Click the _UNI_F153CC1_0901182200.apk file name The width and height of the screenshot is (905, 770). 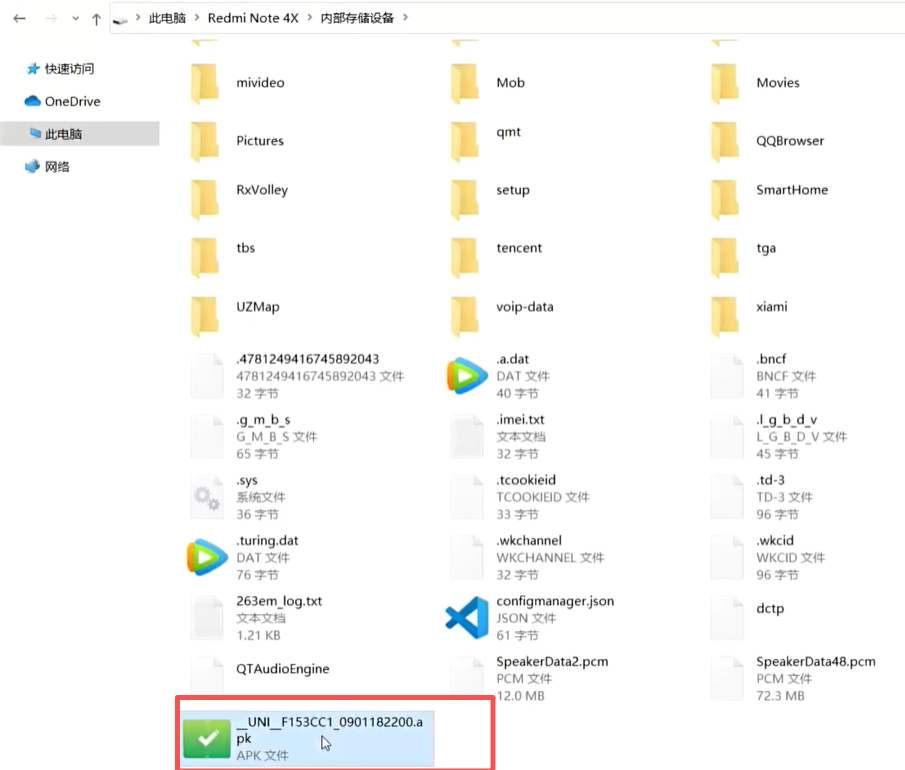(329, 730)
